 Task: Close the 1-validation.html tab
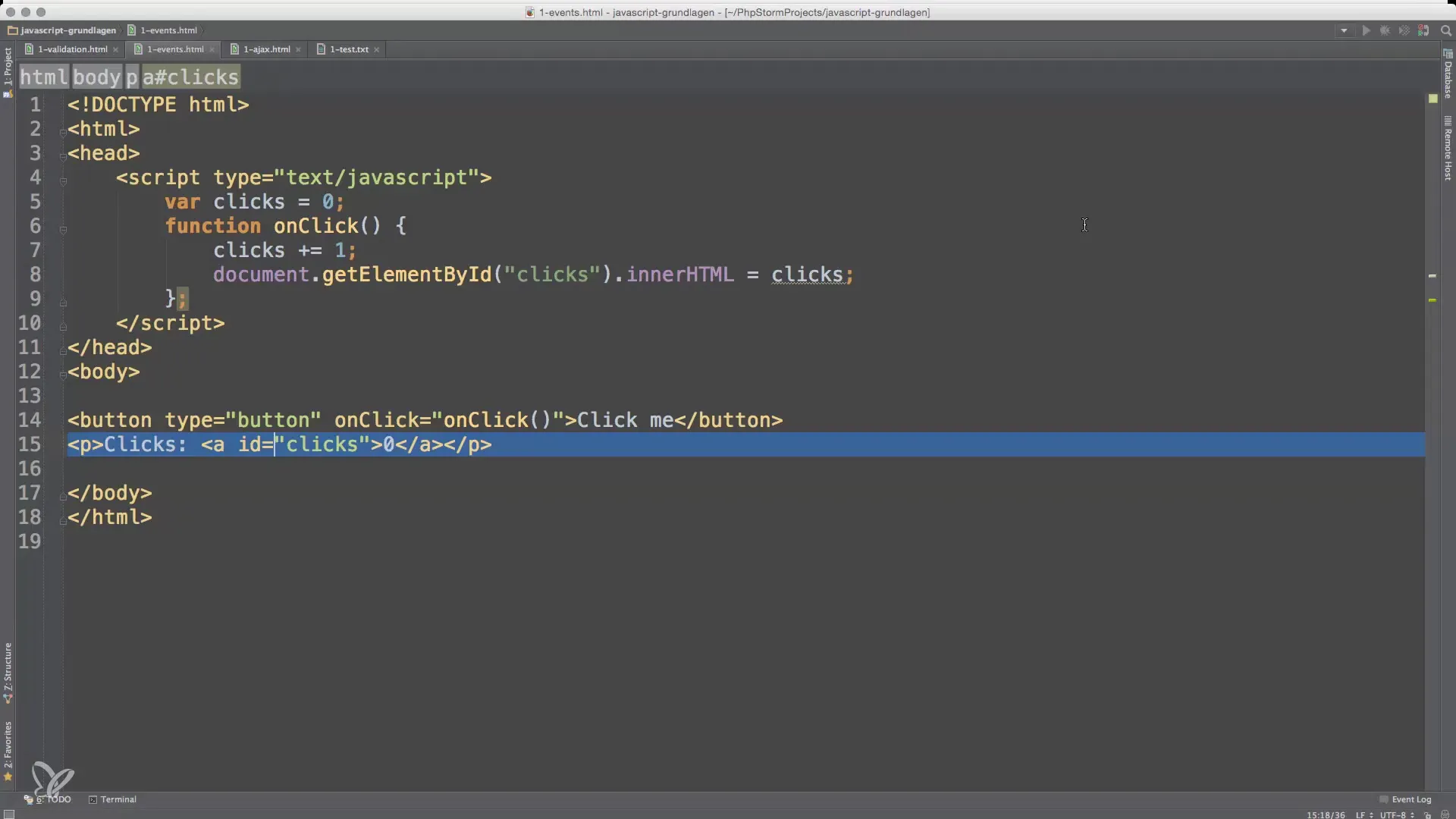tap(115, 50)
